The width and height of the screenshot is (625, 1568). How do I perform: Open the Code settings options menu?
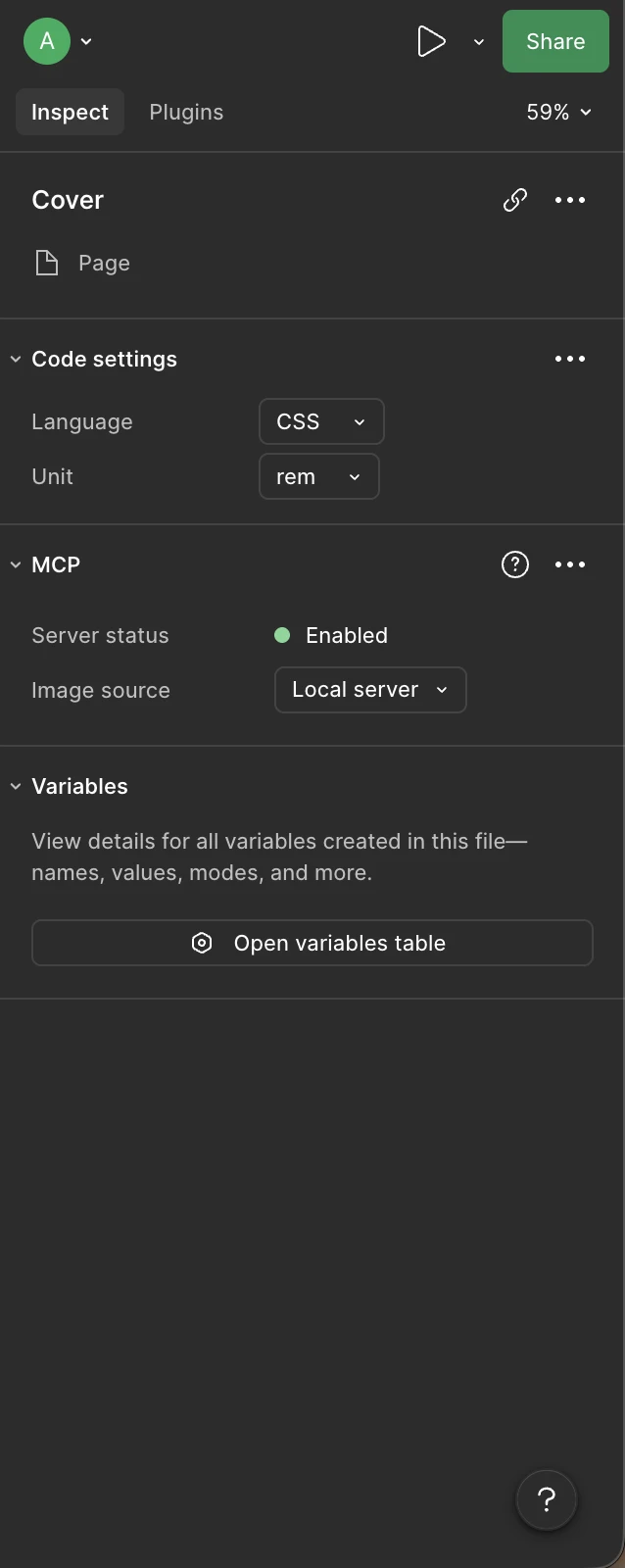[x=570, y=359]
